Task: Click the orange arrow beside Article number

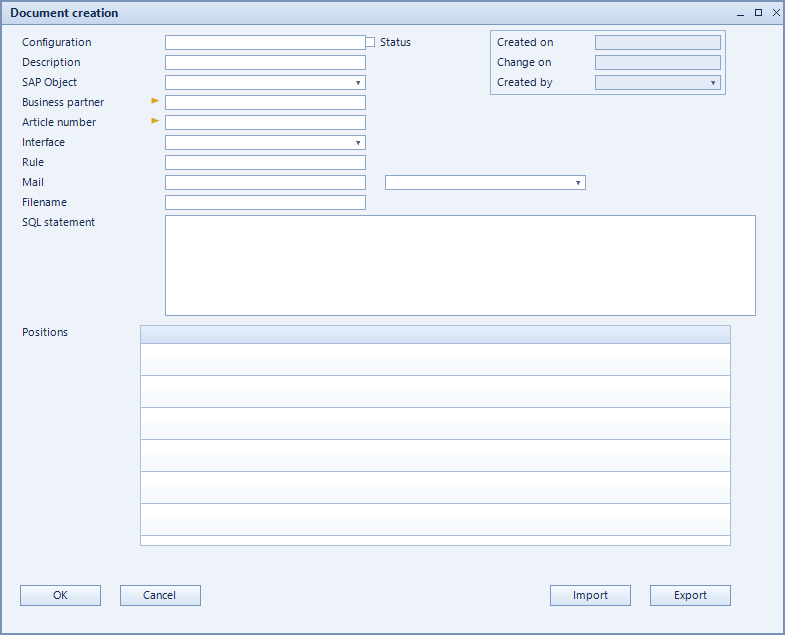Action: click(x=155, y=121)
